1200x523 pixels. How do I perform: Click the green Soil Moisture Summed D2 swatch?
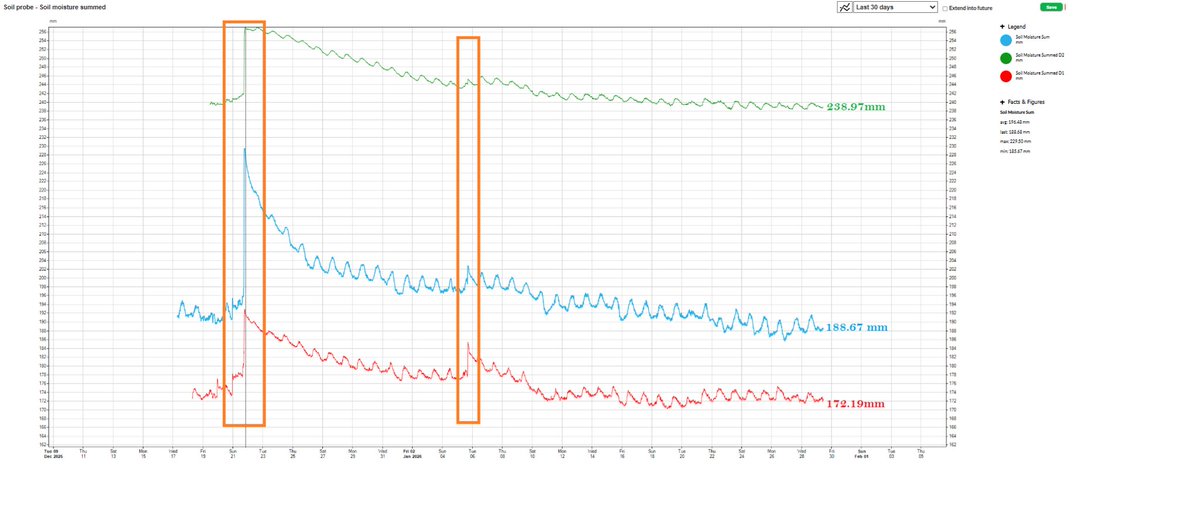[1005, 58]
